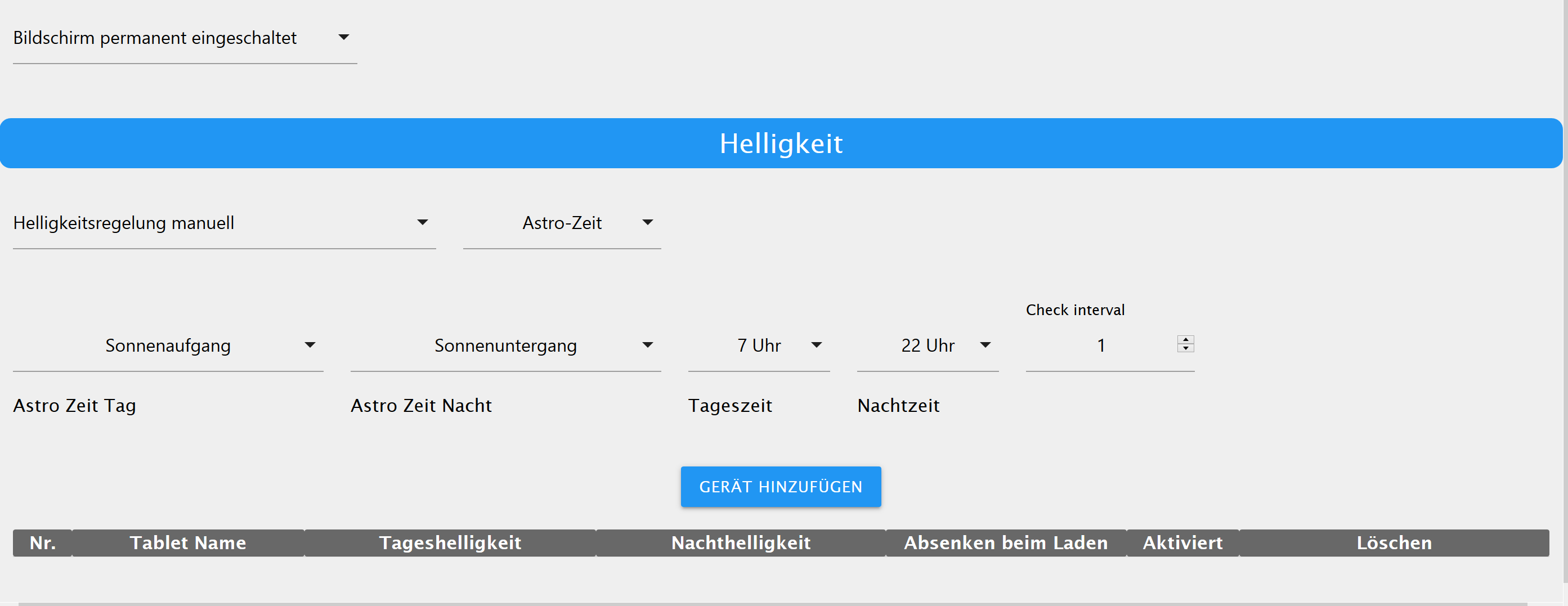Screen dimensions: 1568x606
Task: Click the Nr. column header
Action: tap(43, 543)
